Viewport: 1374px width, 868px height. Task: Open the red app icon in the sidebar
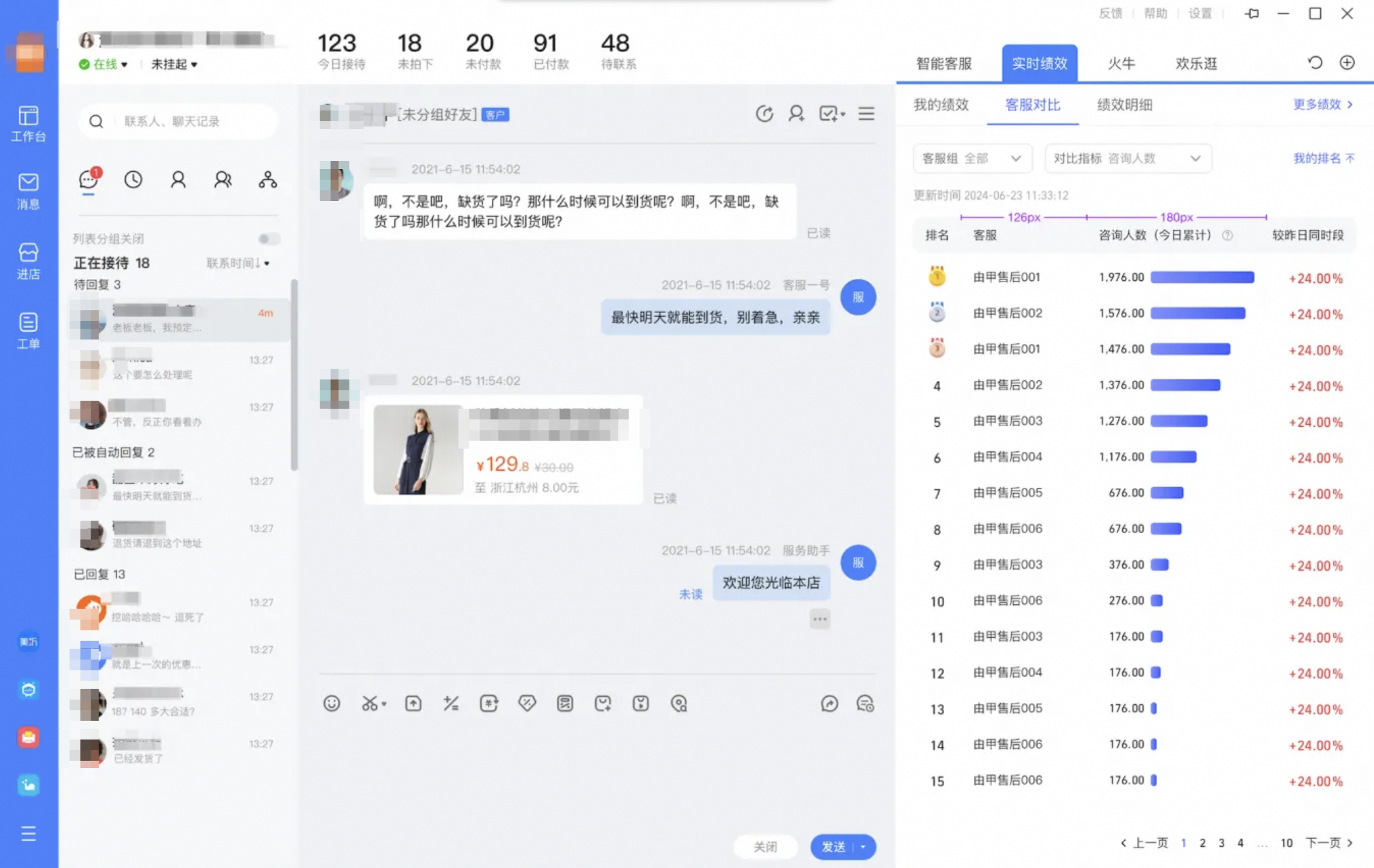(28, 737)
